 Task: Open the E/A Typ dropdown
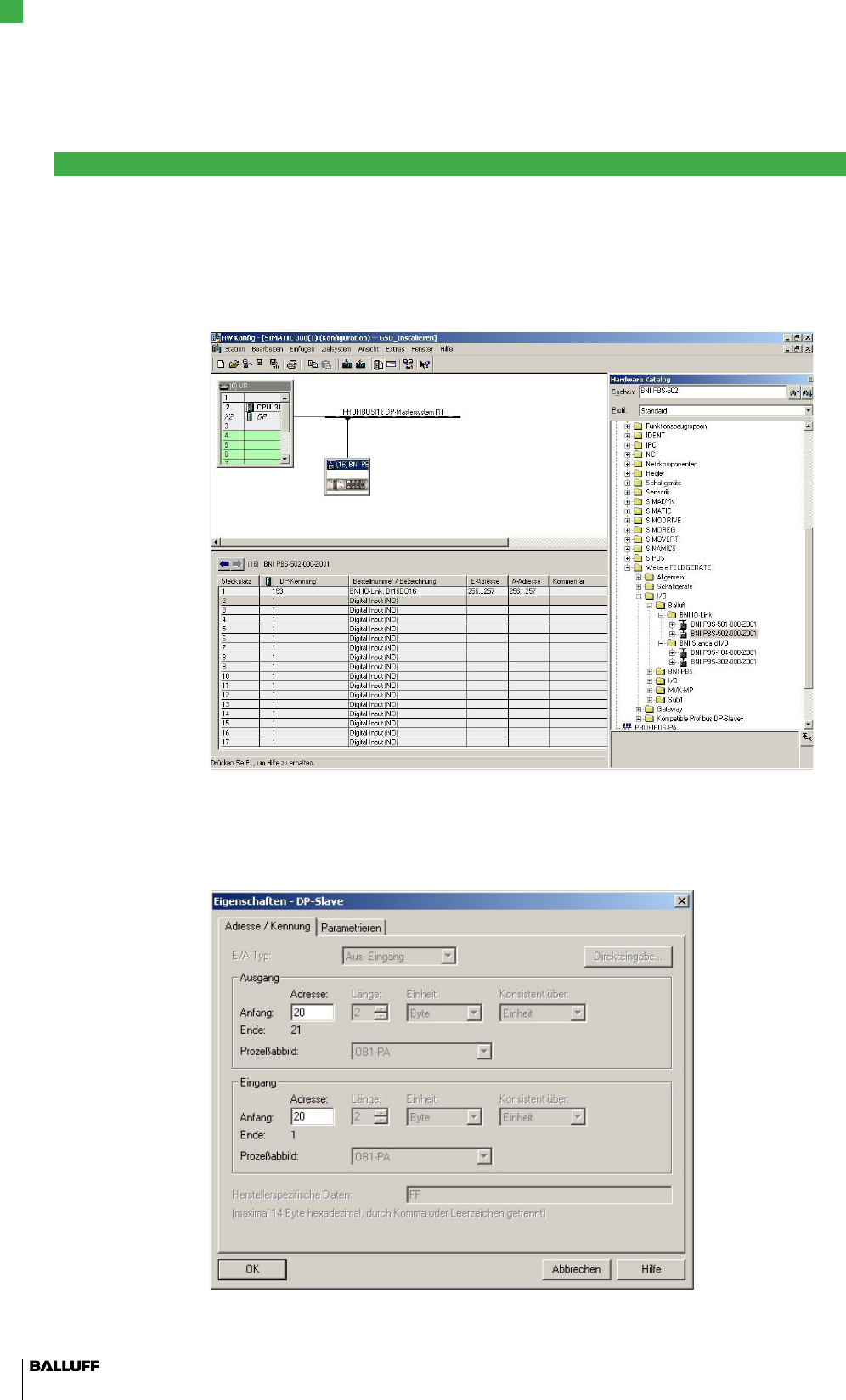coord(448,957)
